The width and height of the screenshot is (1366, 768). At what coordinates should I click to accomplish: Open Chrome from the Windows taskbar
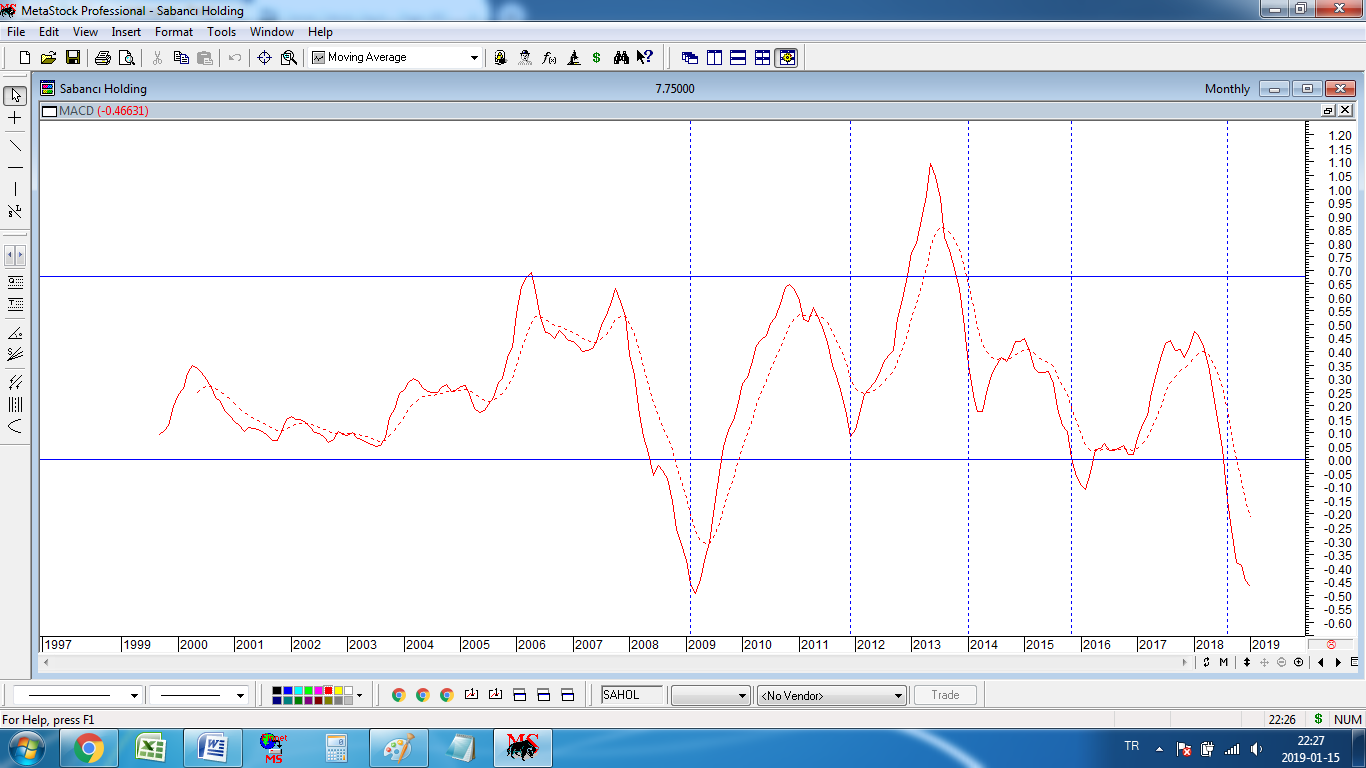(89, 748)
